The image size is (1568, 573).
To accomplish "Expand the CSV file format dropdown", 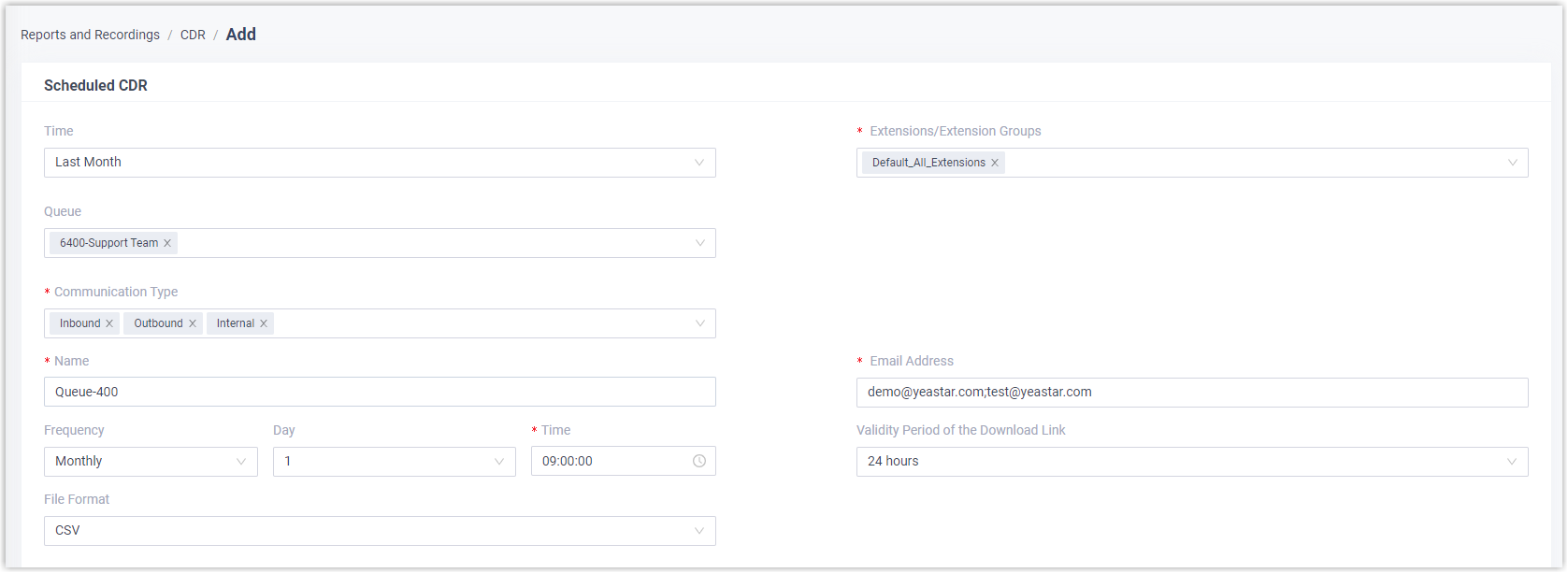I will [x=699, y=531].
